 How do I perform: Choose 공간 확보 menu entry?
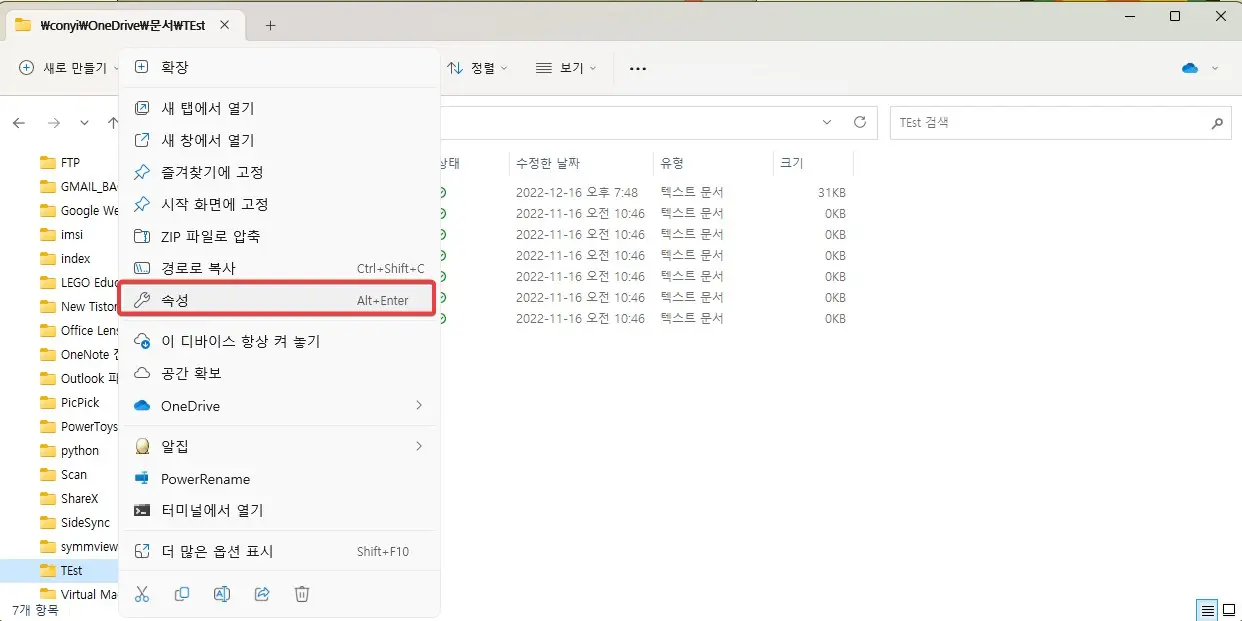pyautogui.click(x=279, y=373)
